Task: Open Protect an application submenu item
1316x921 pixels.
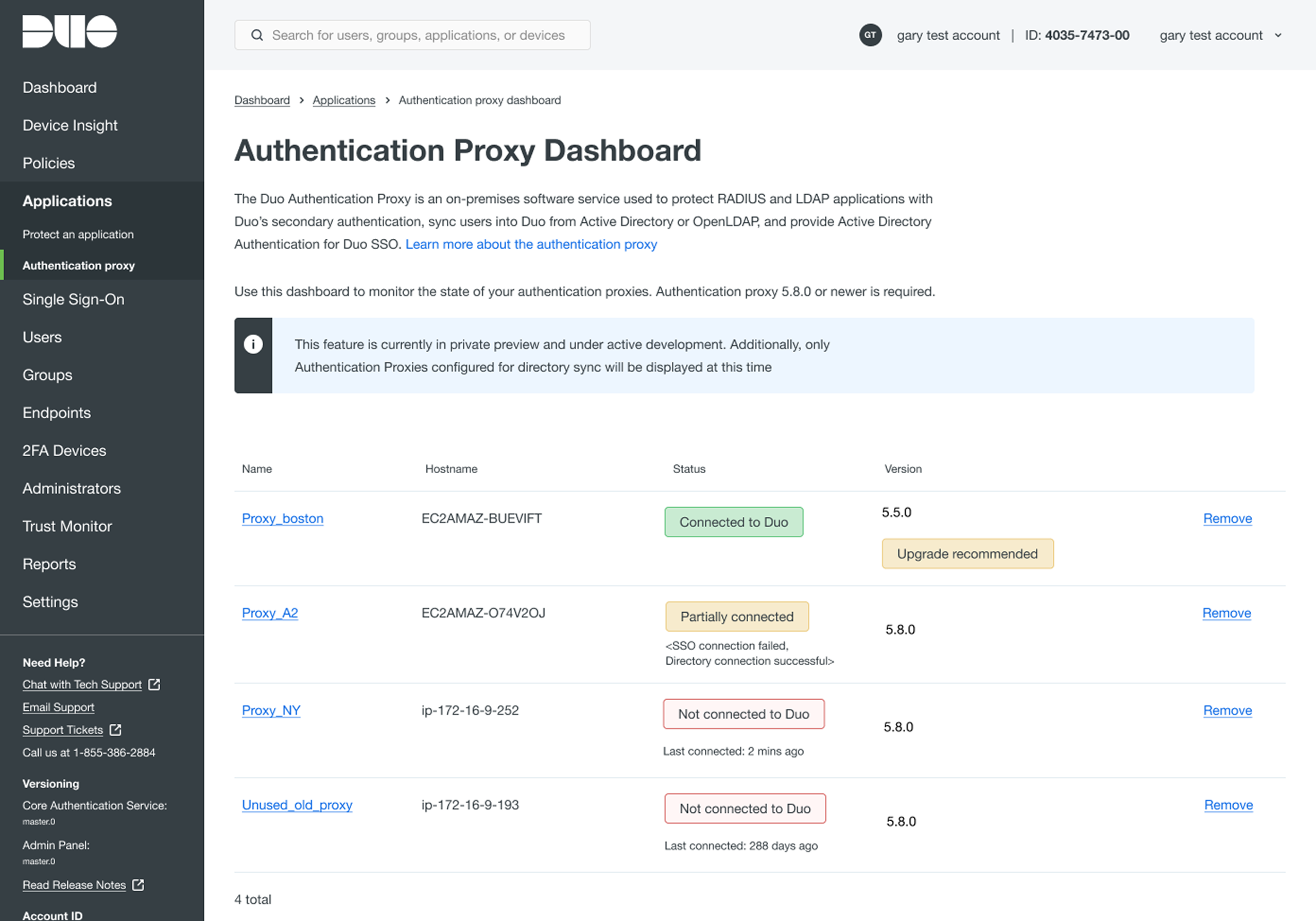Action: tap(78, 235)
